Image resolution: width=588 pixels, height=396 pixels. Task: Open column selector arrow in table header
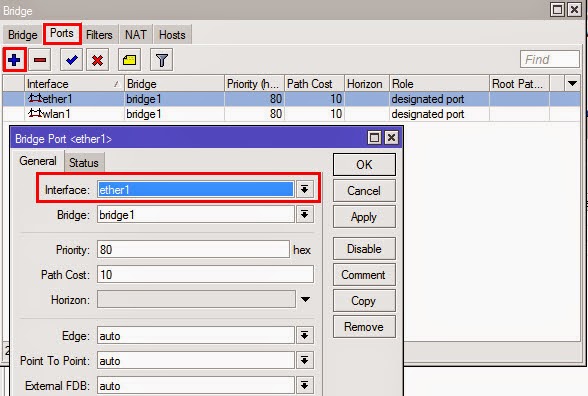tap(572, 83)
